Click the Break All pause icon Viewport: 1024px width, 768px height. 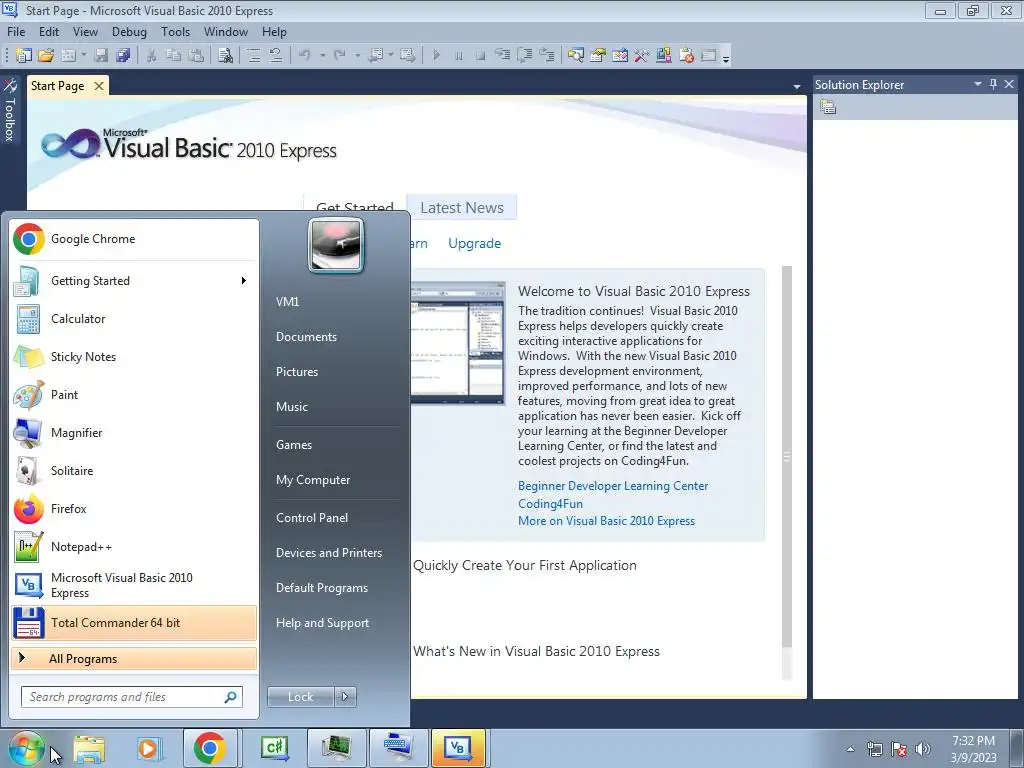[x=458, y=56]
